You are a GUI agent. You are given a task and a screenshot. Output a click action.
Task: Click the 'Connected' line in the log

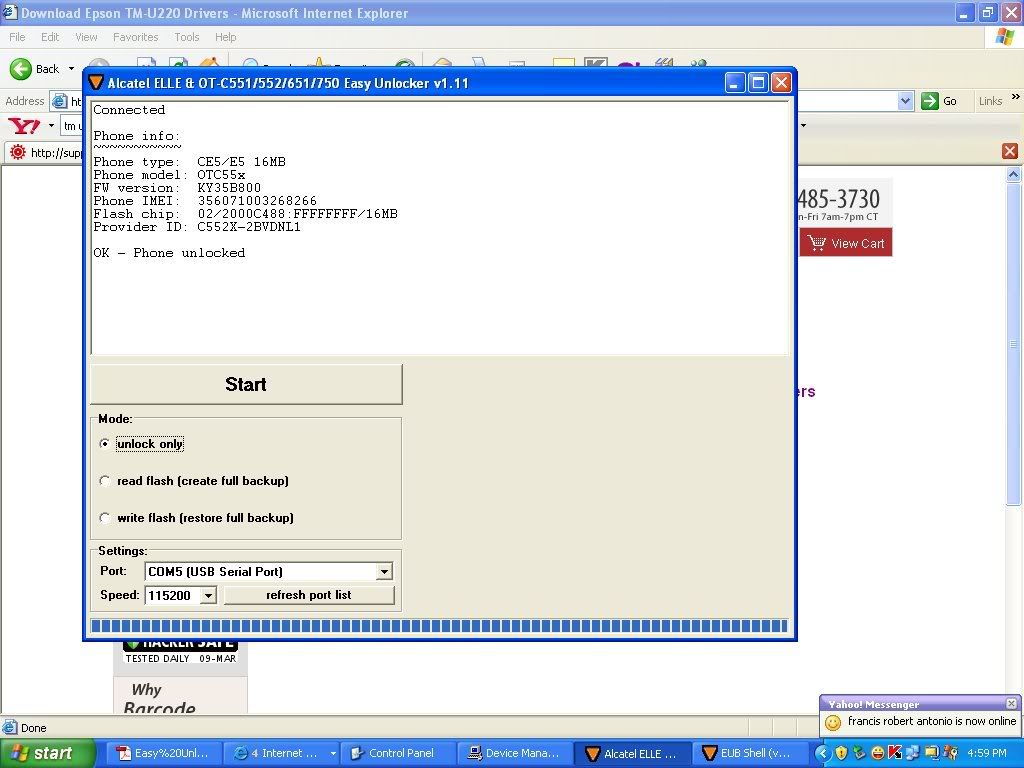click(x=129, y=110)
